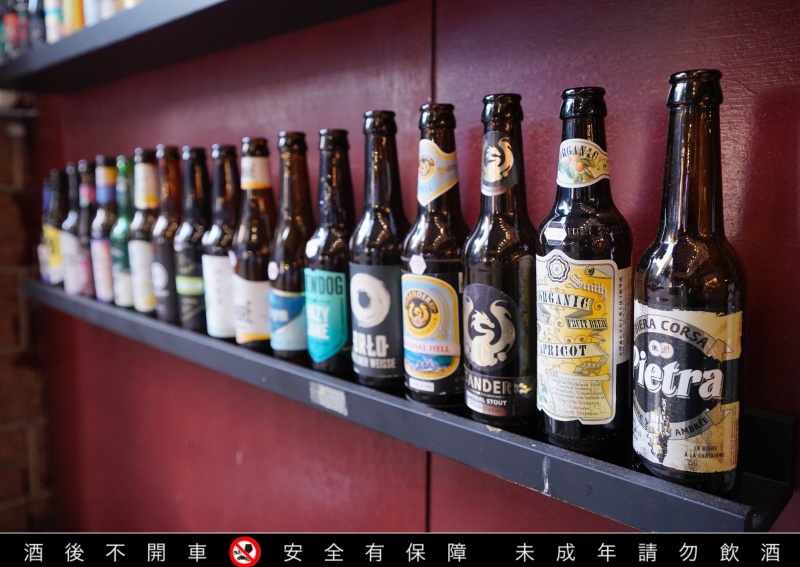Click the green glass bottle in the row

coord(122,231)
